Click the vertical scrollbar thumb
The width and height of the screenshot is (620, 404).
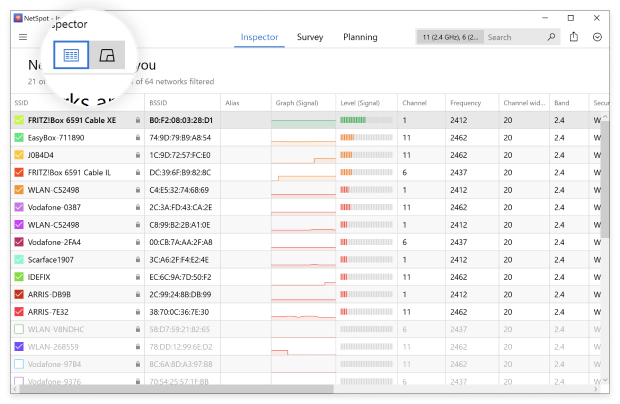click(x=605, y=178)
